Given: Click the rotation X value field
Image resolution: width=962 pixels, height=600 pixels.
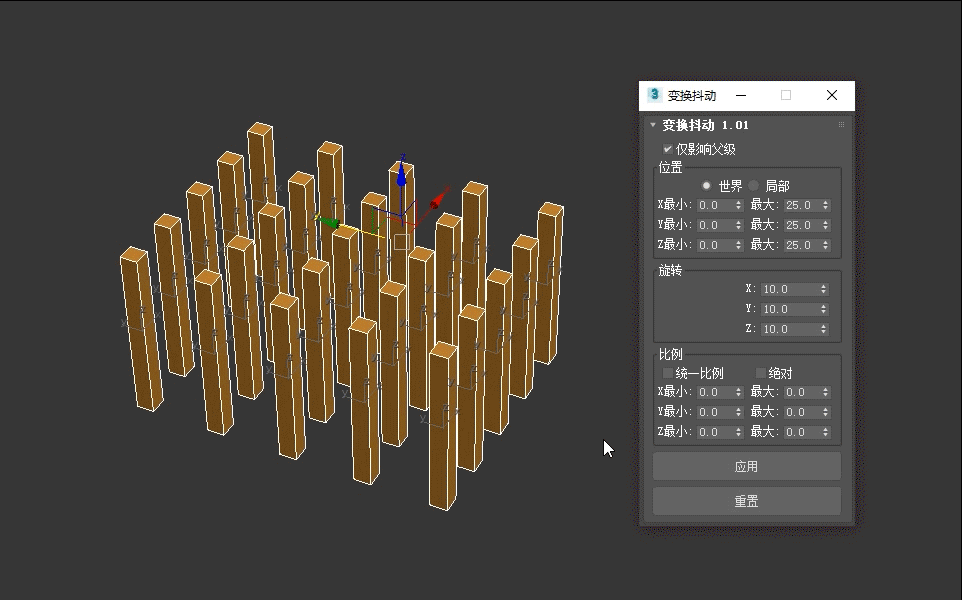Looking at the screenshot, I should (788, 289).
